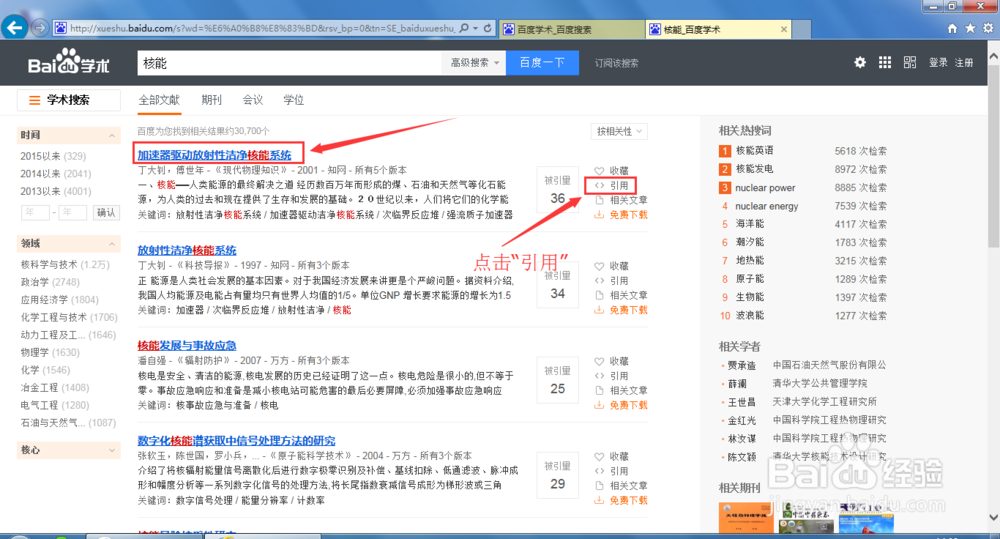Click the 登录 link

(938, 63)
